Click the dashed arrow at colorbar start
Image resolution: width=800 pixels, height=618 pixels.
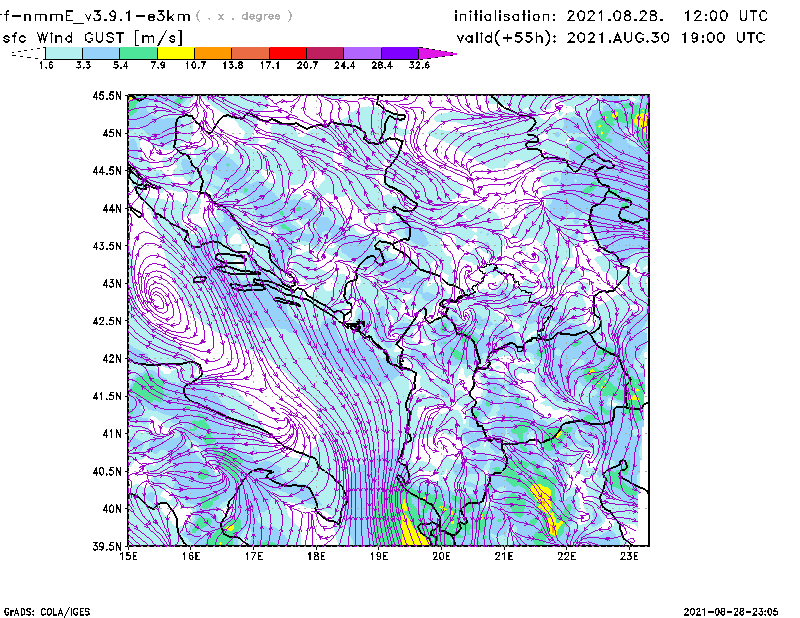(x=28, y=53)
